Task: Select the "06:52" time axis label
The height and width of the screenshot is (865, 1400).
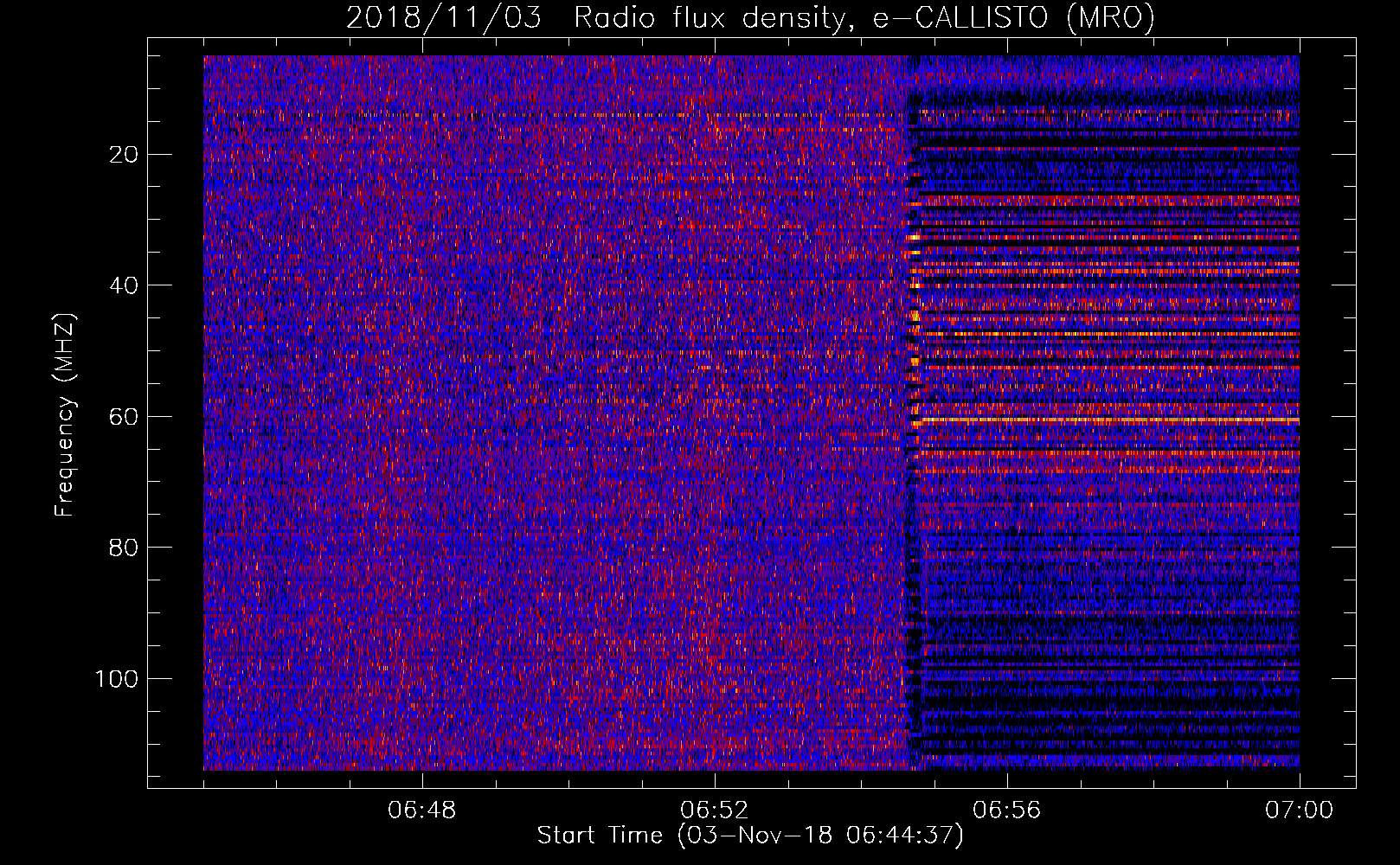Action: [714, 811]
